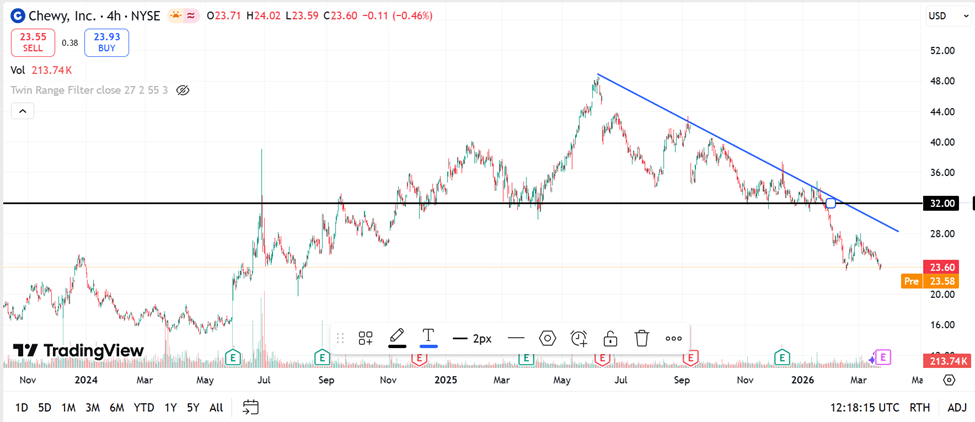Screen dimensions: 975x422
Task: Click red earnings marker before Jul 2025
Action: 602,357
